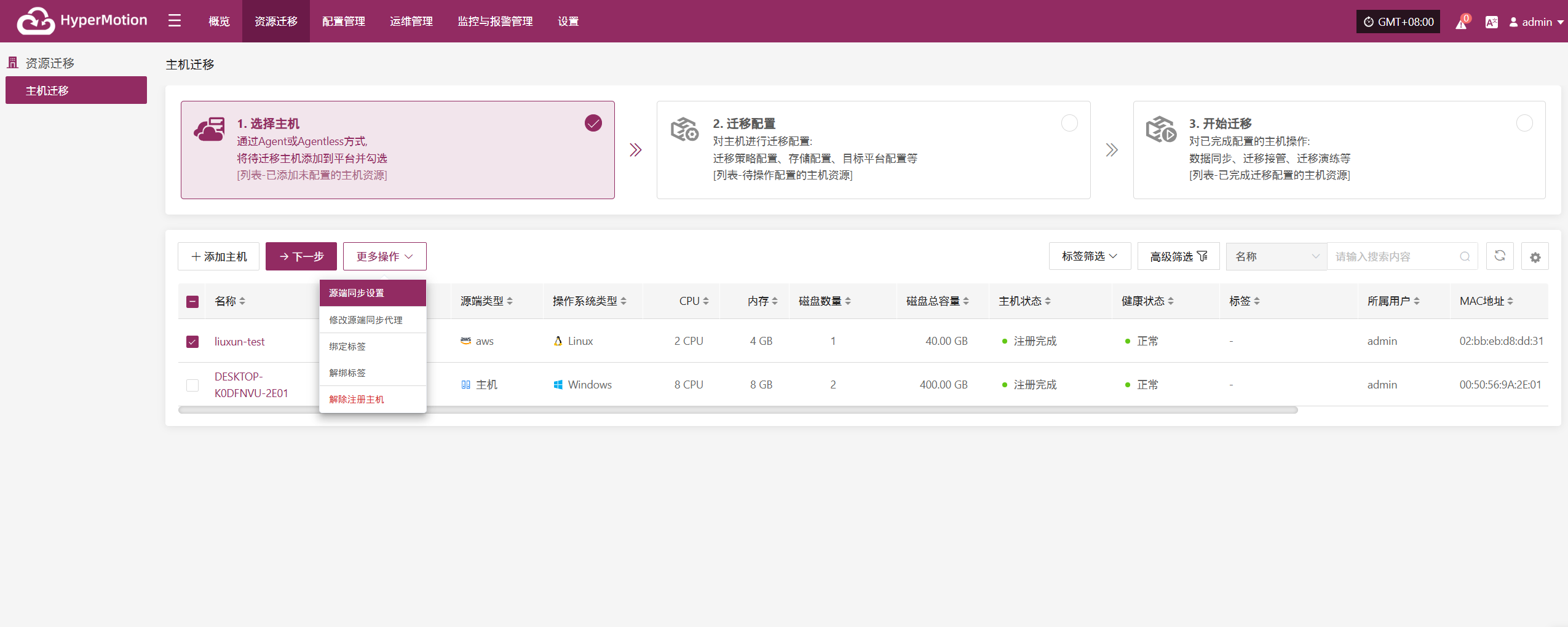Open the 名称 search field selector
The image size is (1568, 627).
(1277, 256)
